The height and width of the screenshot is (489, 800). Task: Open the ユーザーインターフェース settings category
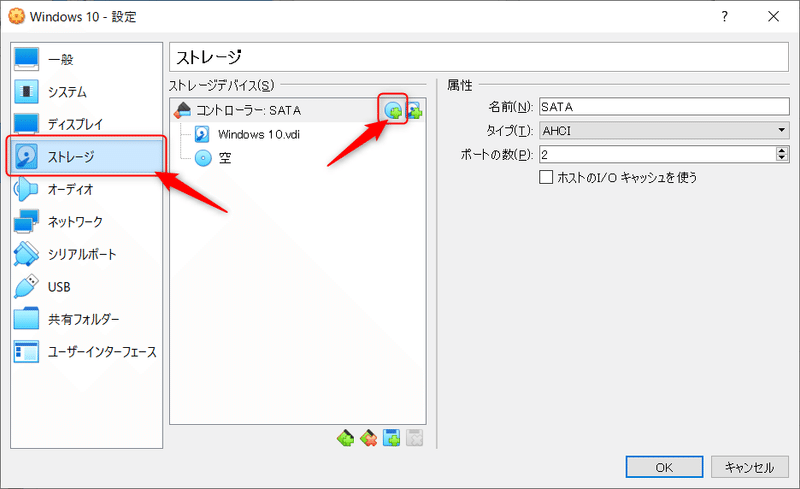pos(86,352)
